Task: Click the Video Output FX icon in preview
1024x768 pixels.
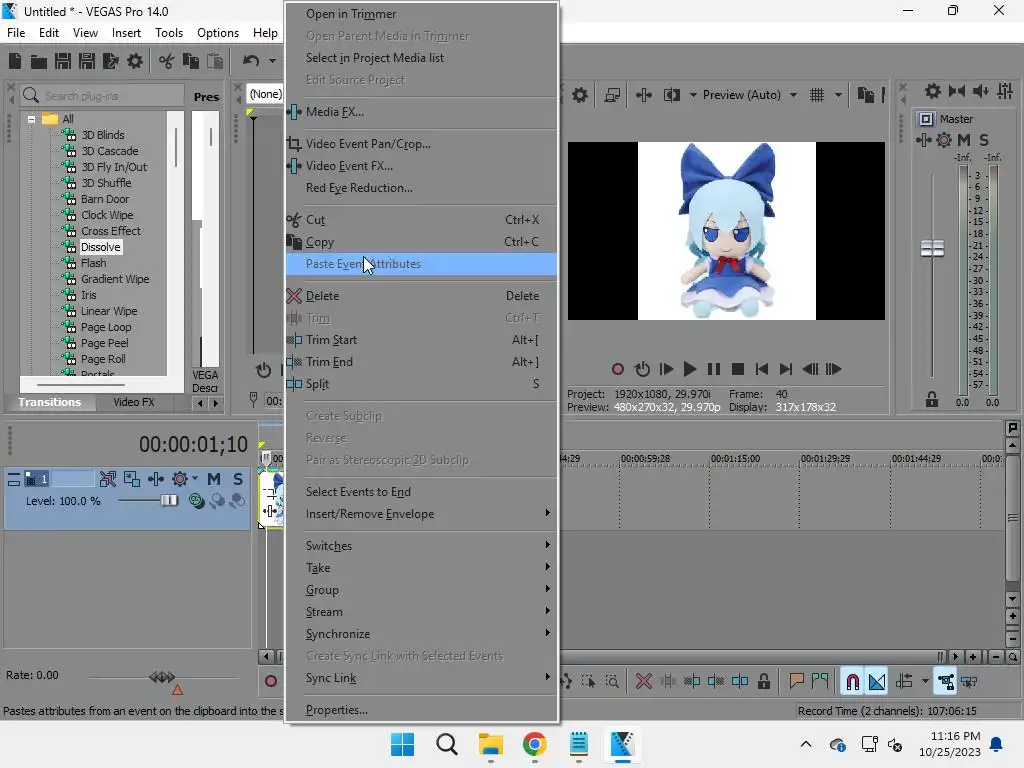Action: click(x=644, y=95)
